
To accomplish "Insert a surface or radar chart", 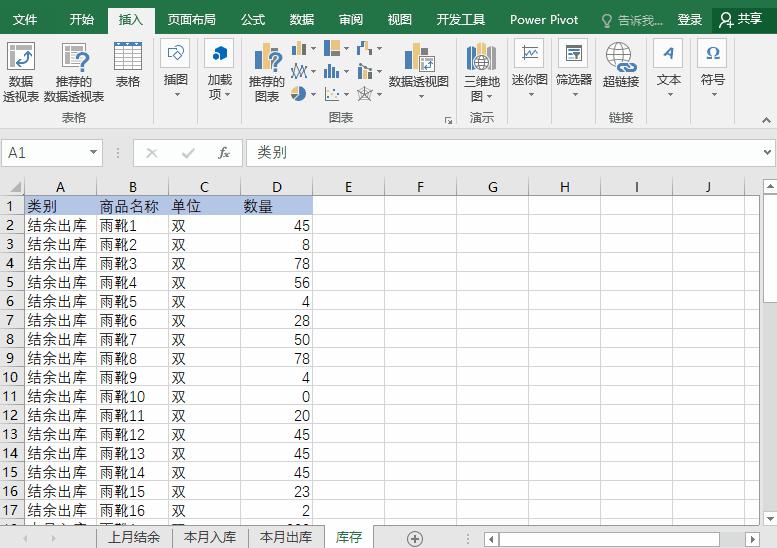I will 364,94.
